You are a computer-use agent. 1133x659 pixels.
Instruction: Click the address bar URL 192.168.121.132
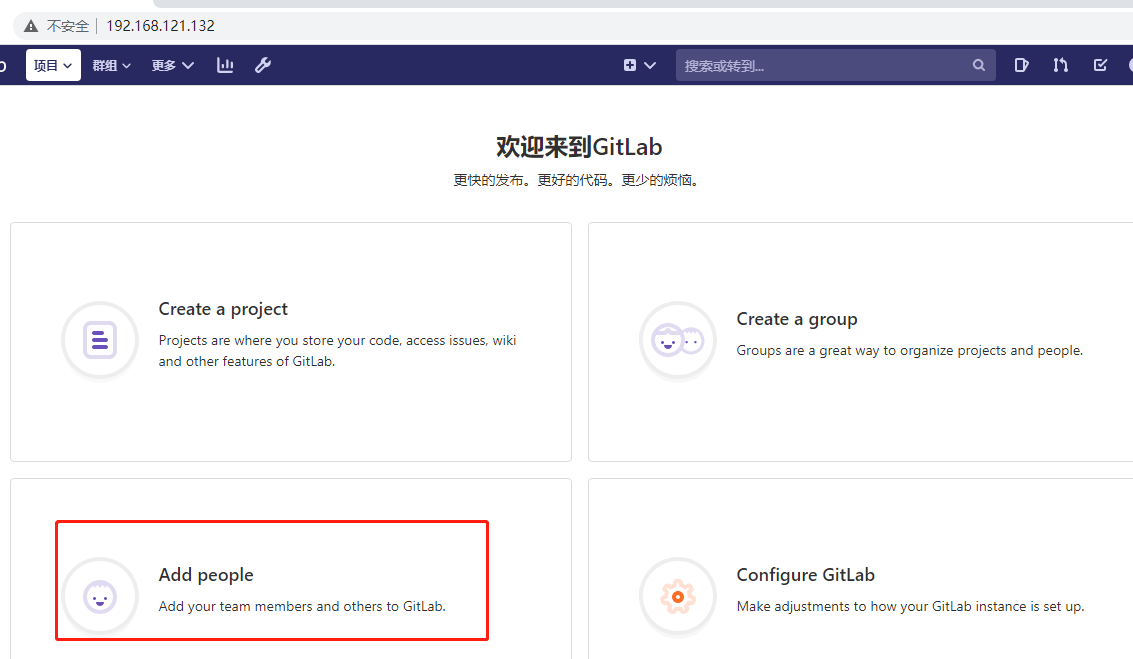tap(160, 26)
